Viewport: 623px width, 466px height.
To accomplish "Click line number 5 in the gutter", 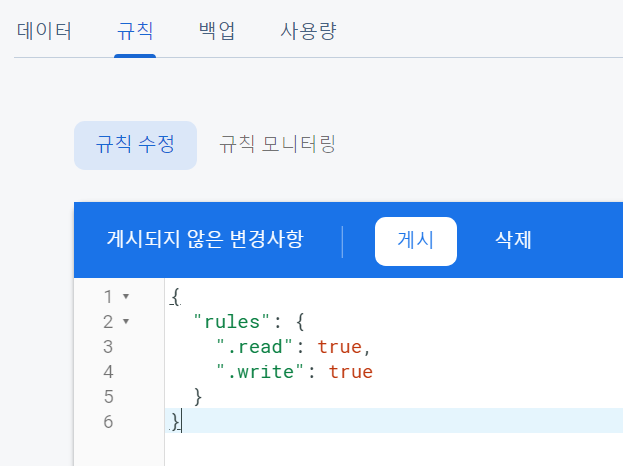I will pos(108,397).
